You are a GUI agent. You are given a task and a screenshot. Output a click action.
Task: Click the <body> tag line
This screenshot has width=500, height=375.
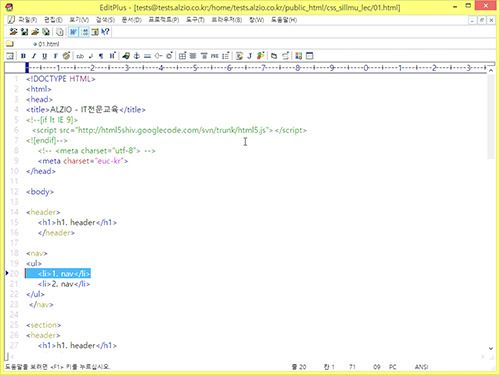[40, 192]
